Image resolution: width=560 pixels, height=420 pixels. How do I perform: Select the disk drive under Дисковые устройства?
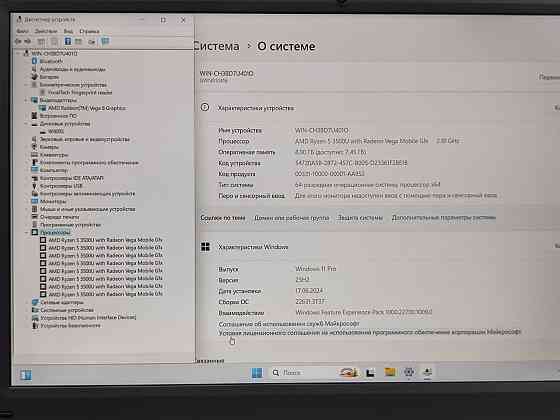tap(56, 131)
